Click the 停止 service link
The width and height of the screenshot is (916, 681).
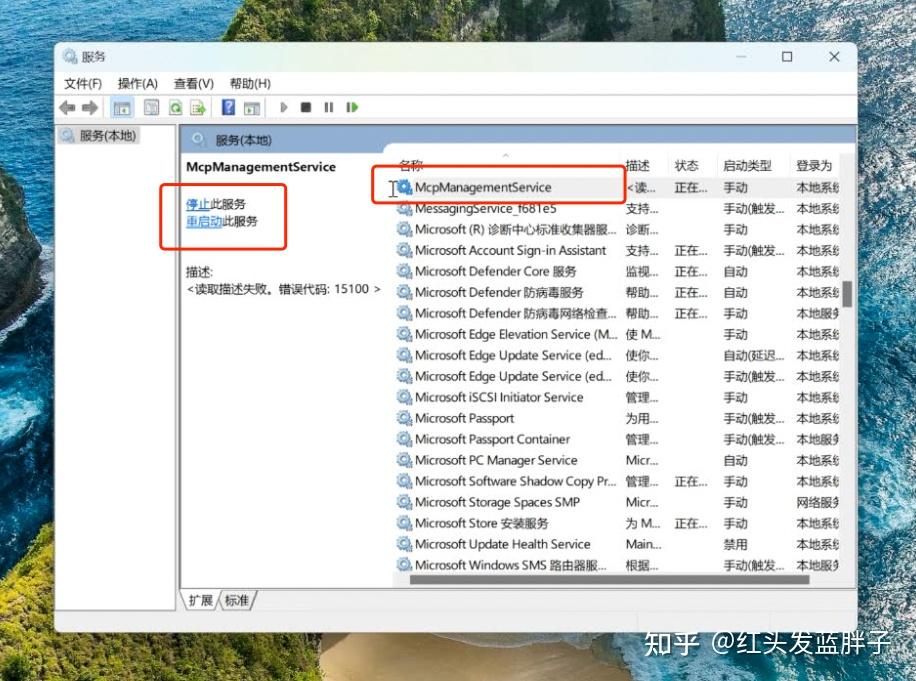tap(198, 204)
